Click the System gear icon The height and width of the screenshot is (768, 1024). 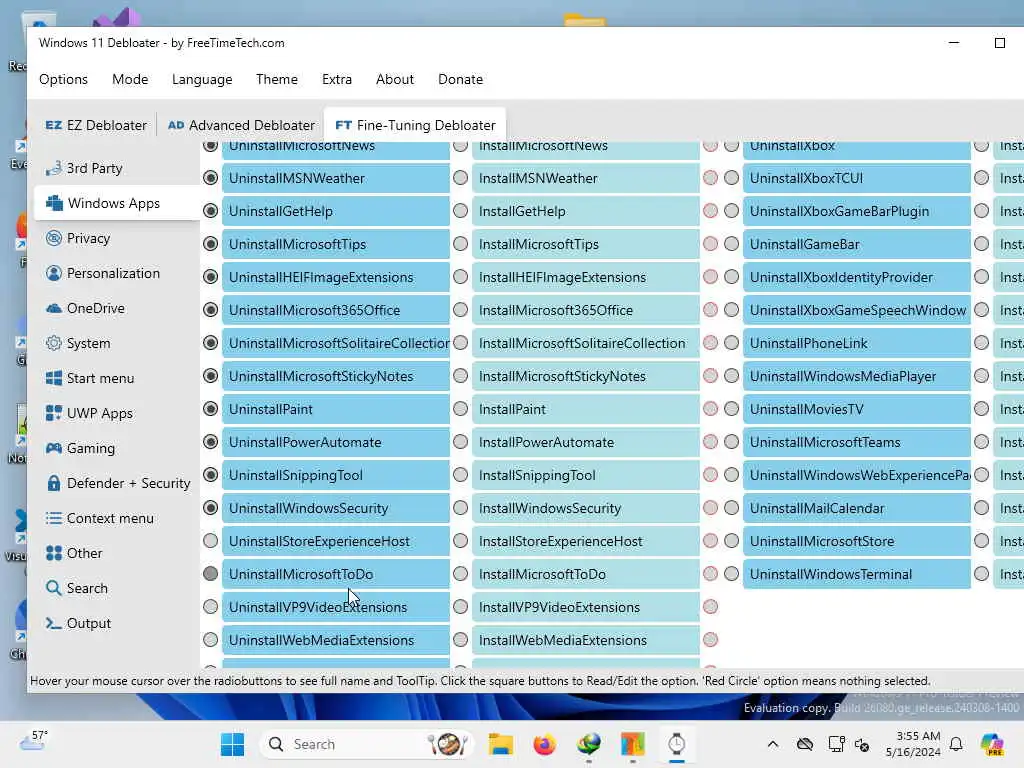point(54,343)
